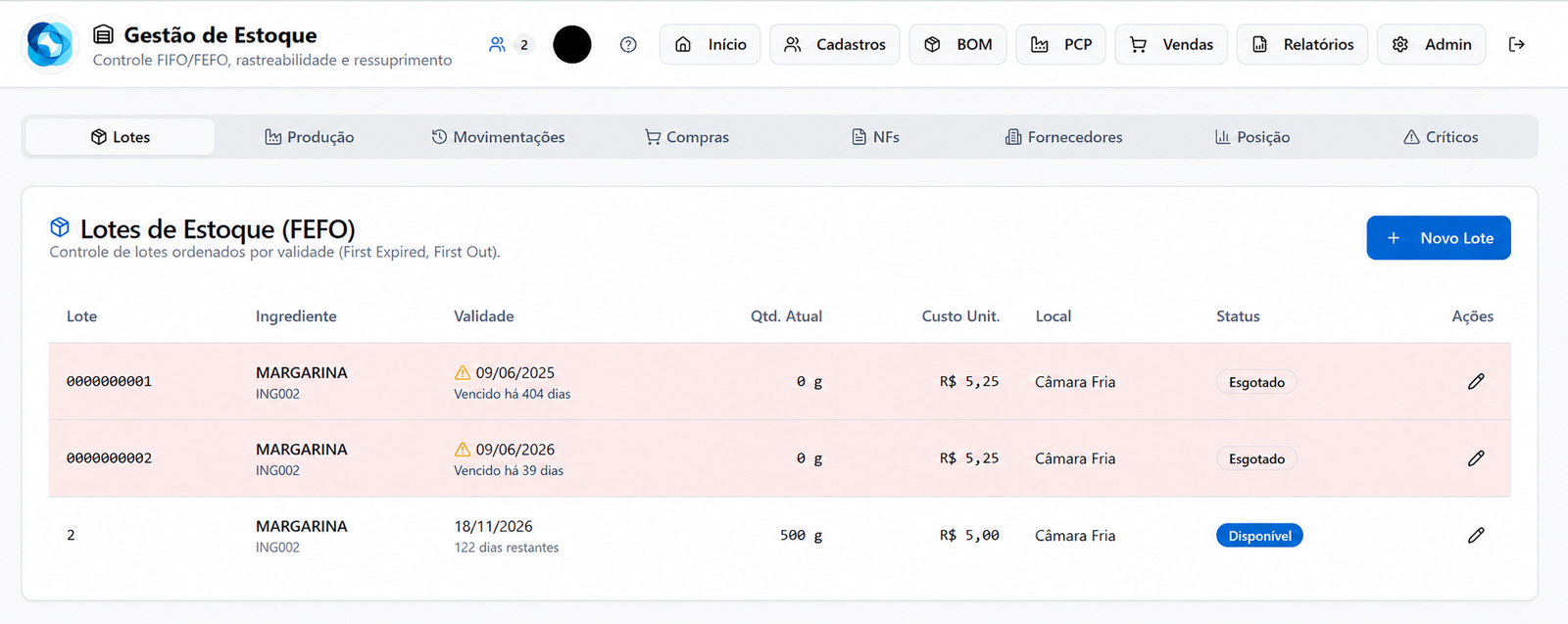Open the Fornecedores tab

coord(1063,137)
